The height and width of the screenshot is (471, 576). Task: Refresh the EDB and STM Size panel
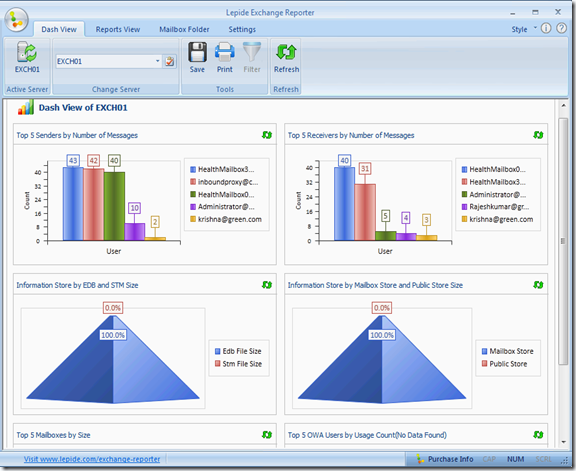[x=267, y=285]
